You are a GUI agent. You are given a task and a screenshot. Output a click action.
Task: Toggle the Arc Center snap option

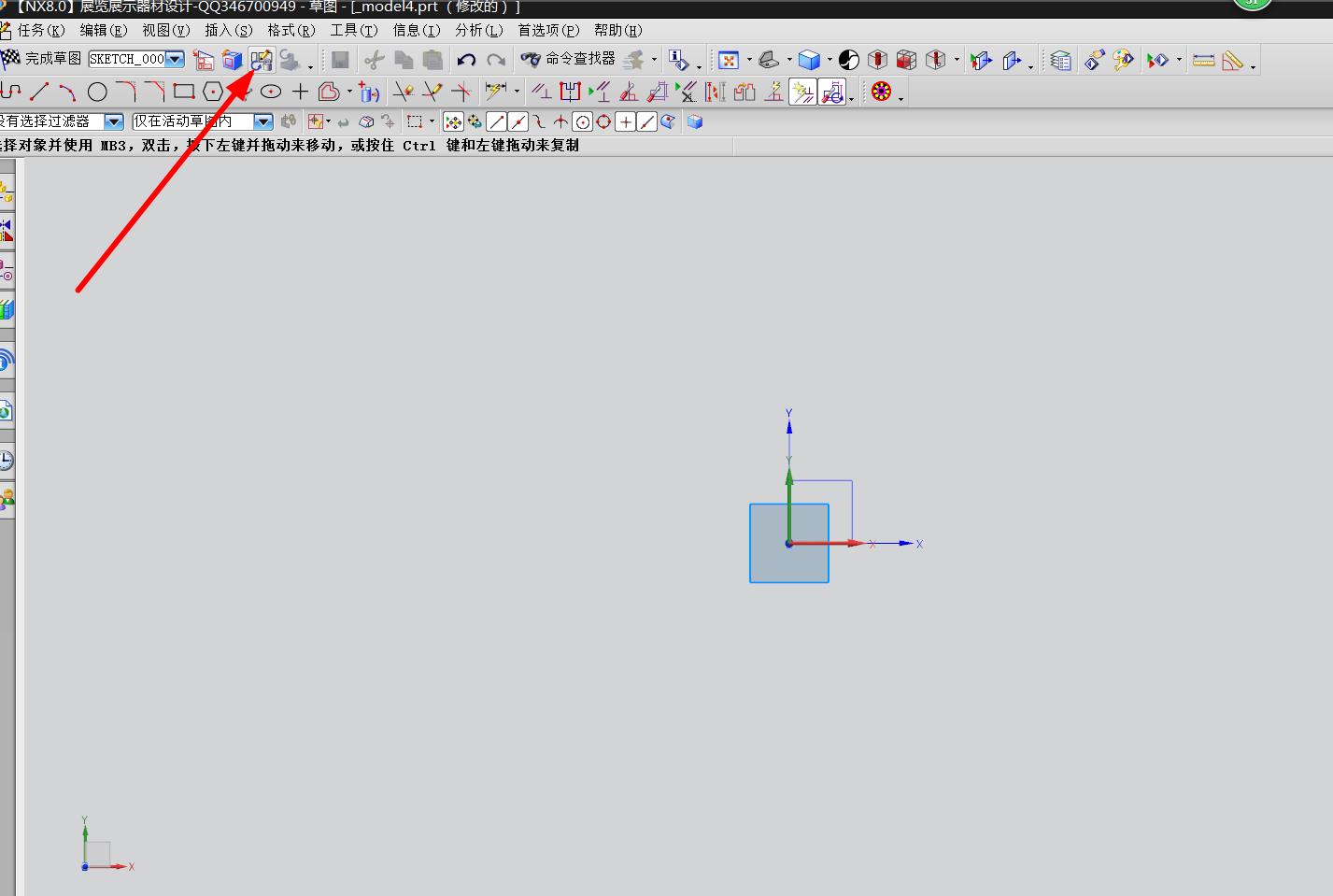click(x=583, y=121)
